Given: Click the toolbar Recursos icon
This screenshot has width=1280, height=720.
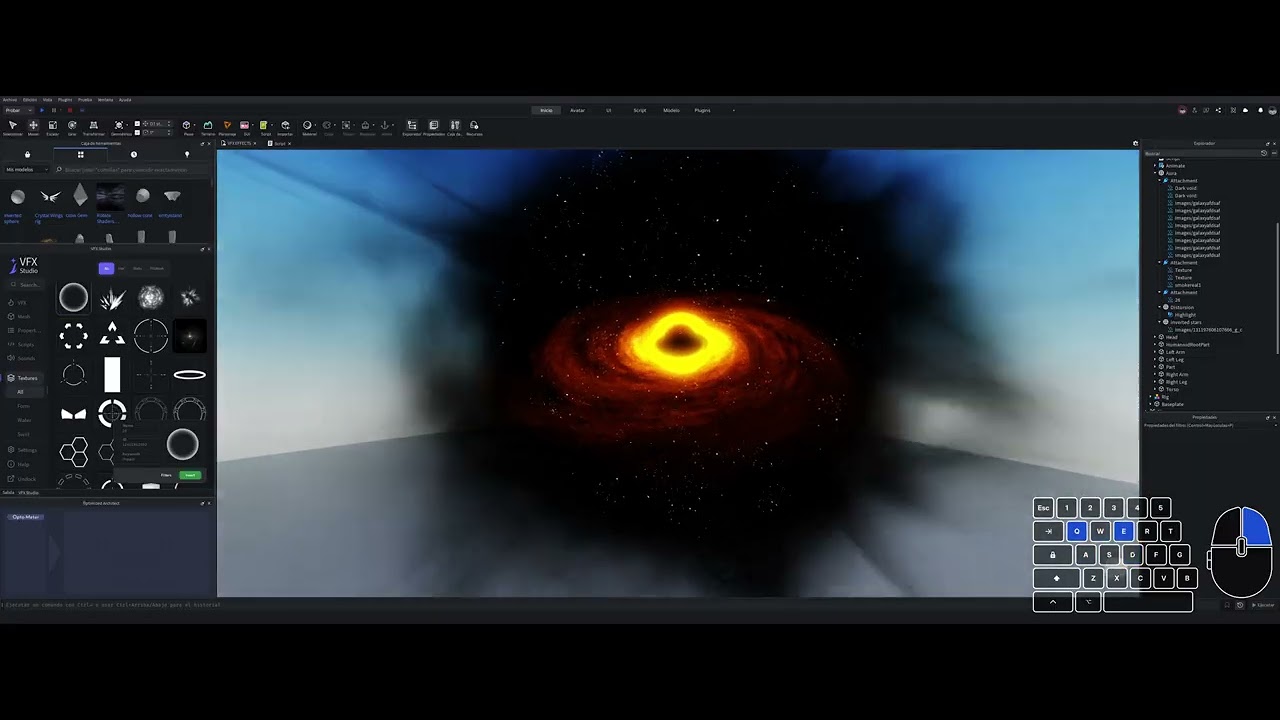Looking at the screenshot, I should [474, 128].
